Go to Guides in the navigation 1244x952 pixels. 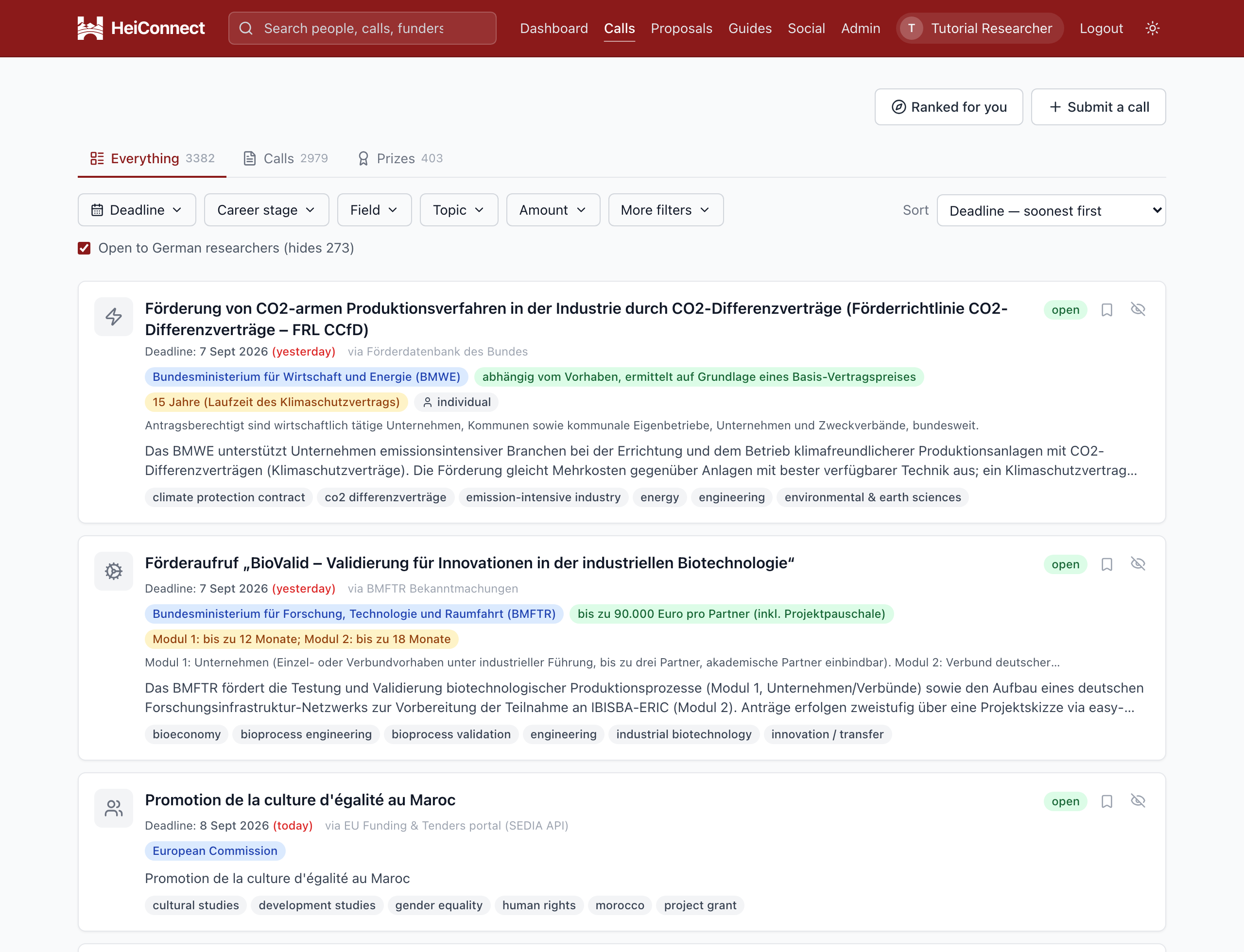coord(750,28)
